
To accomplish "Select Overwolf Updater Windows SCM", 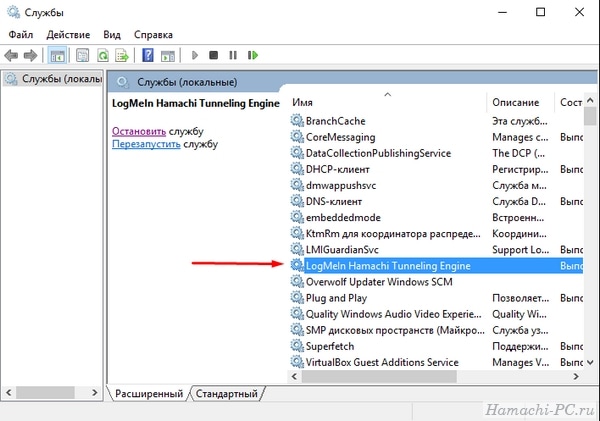I will [436, 282].
